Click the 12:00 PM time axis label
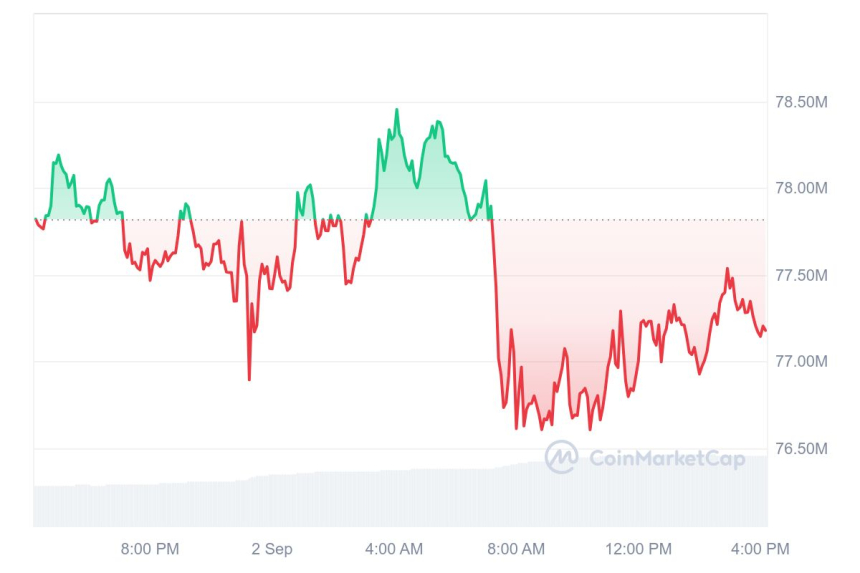860x573 pixels. pos(640,549)
